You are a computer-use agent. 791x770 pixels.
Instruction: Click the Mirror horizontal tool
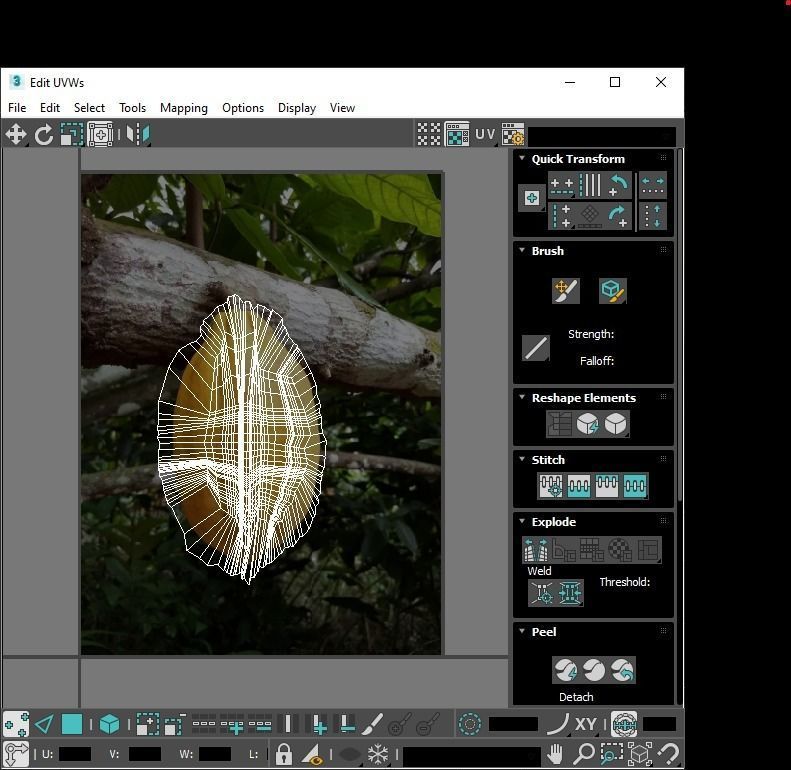(x=138, y=135)
